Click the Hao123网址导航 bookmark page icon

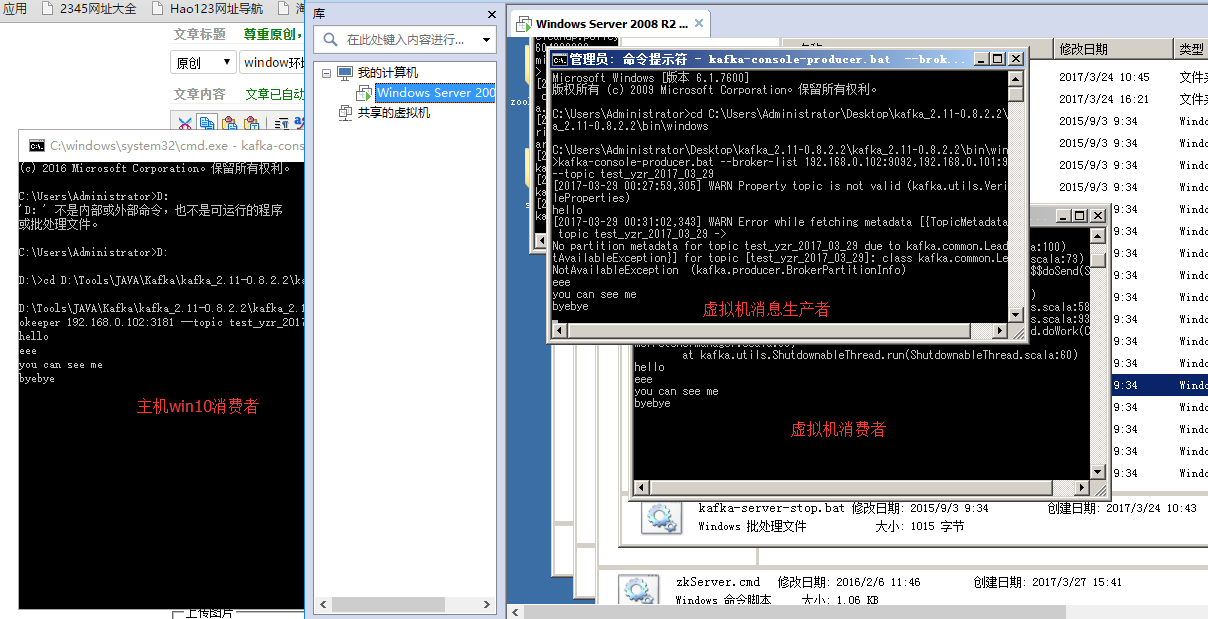pos(158,8)
